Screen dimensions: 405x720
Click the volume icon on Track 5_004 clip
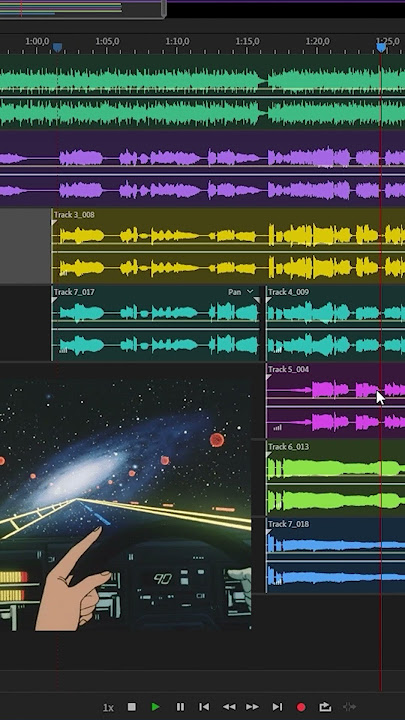278,428
